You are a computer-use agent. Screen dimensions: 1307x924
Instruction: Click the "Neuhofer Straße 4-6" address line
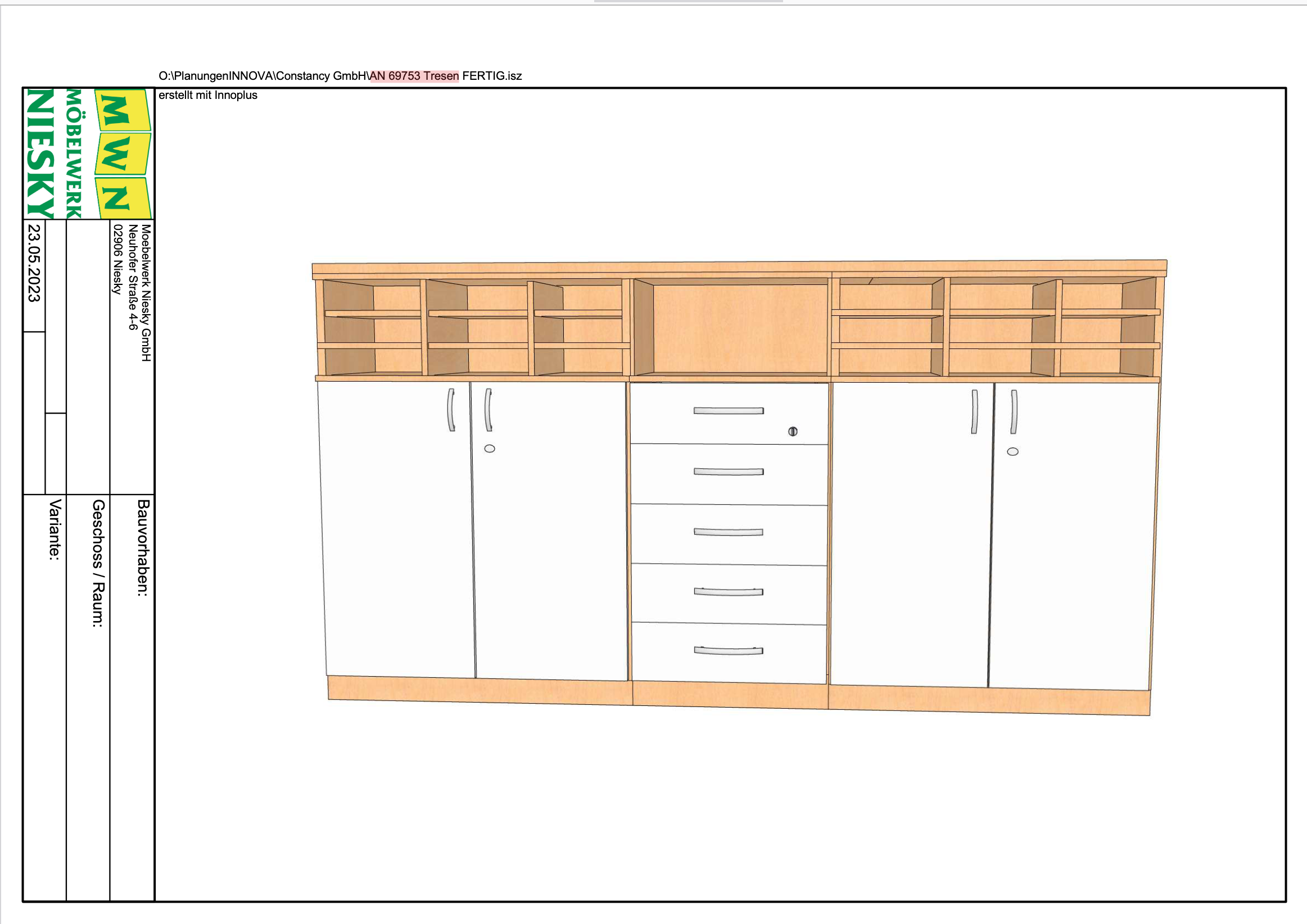(133, 277)
